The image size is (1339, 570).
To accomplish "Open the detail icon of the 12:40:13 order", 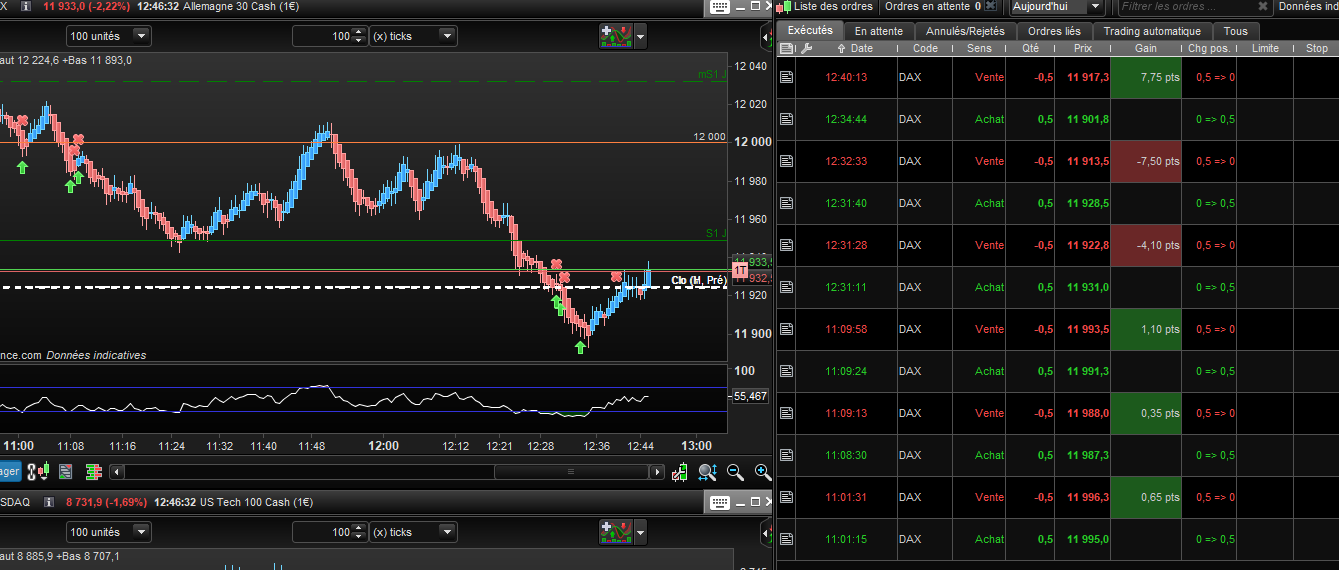I will tap(787, 77).
